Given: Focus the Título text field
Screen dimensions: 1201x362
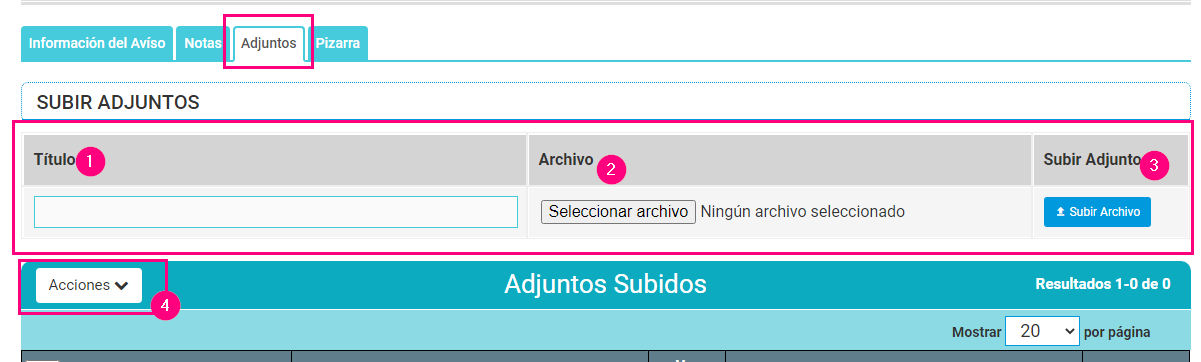Looking at the screenshot, I should pos(276,212).
